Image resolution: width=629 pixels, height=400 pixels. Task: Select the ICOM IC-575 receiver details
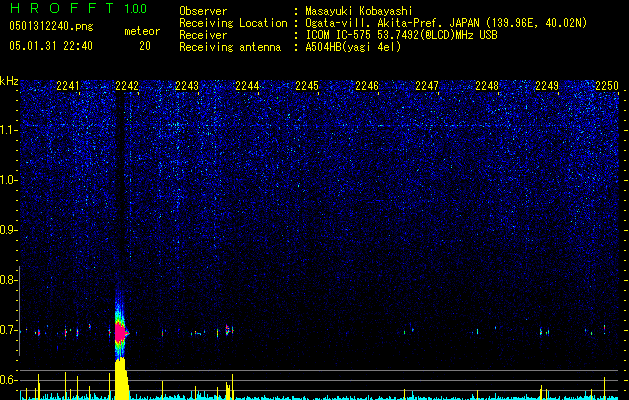pos(401,35)
